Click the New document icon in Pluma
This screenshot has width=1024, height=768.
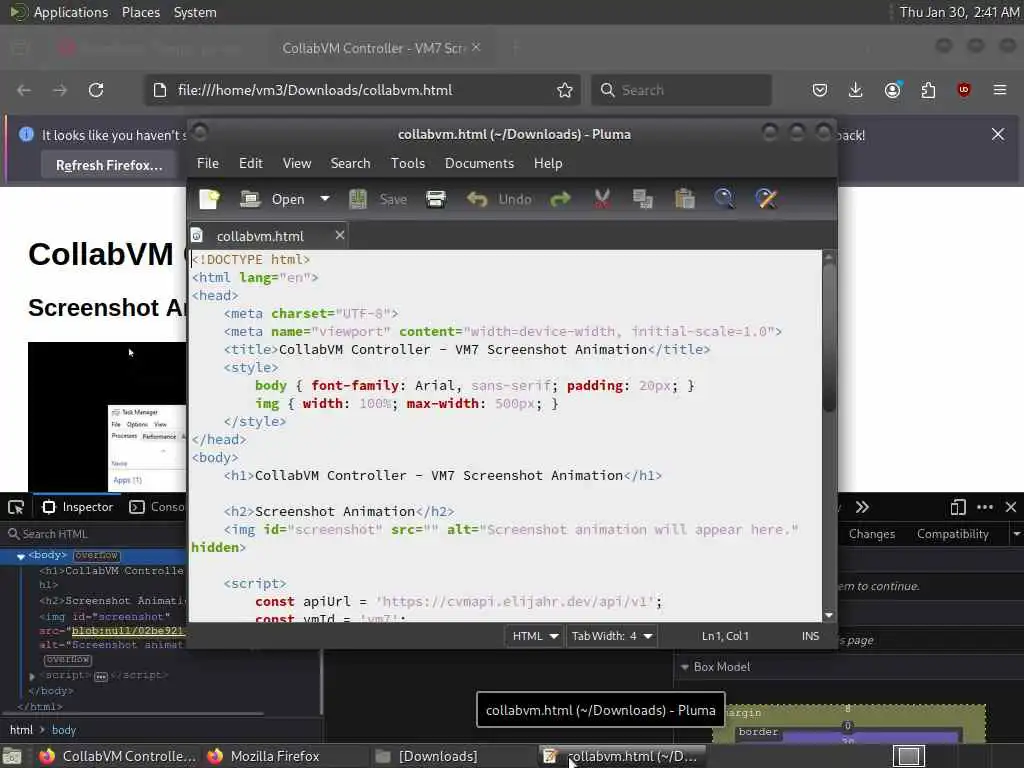pyautogui.click(x=210, y=199)
